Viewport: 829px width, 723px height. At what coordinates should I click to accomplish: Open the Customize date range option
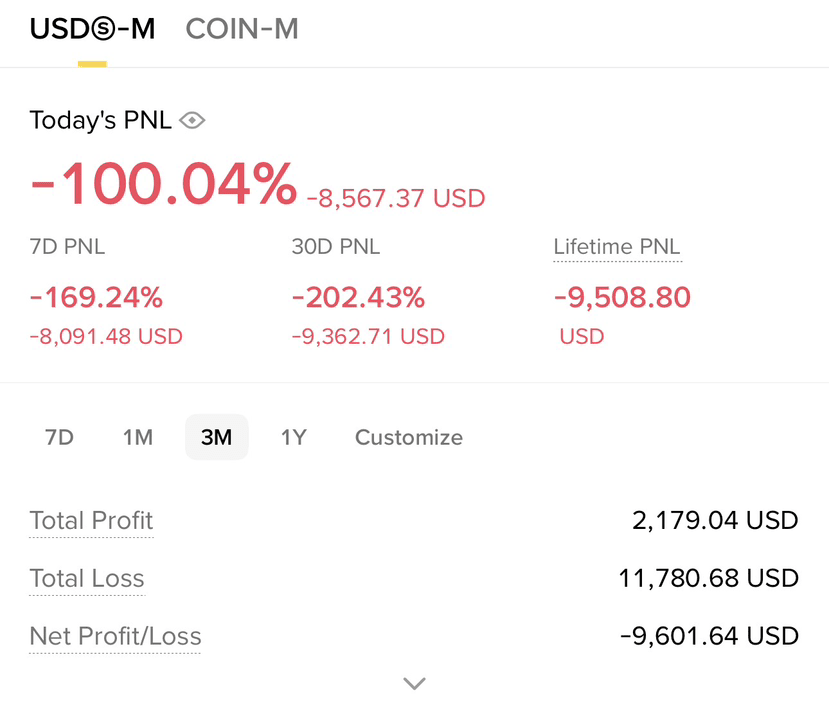(409, 437)
